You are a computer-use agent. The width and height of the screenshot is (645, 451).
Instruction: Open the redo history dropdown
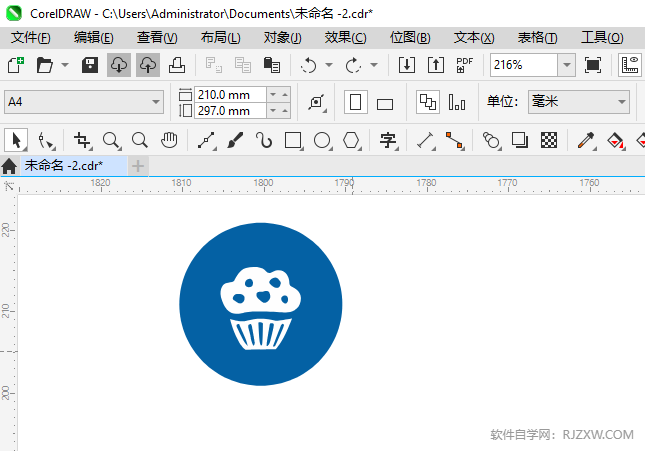pos(374,65)
